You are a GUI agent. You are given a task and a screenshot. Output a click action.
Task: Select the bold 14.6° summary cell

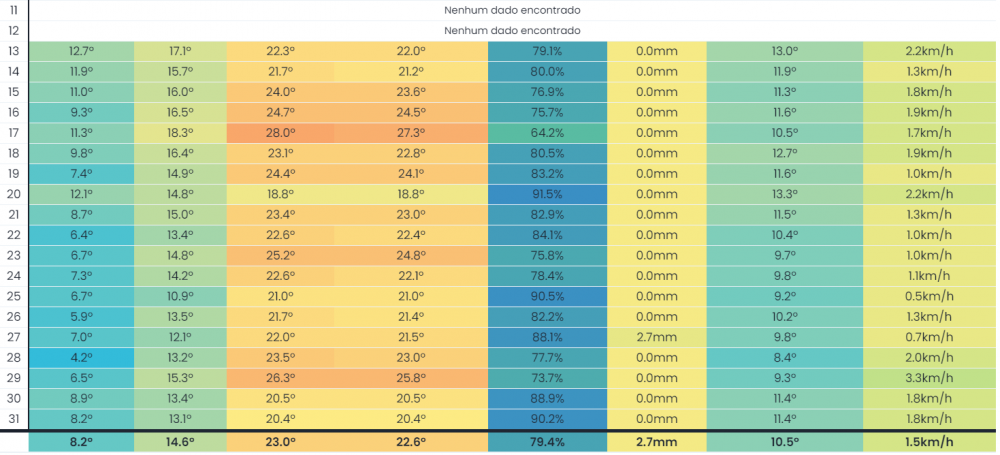(180, 442)
